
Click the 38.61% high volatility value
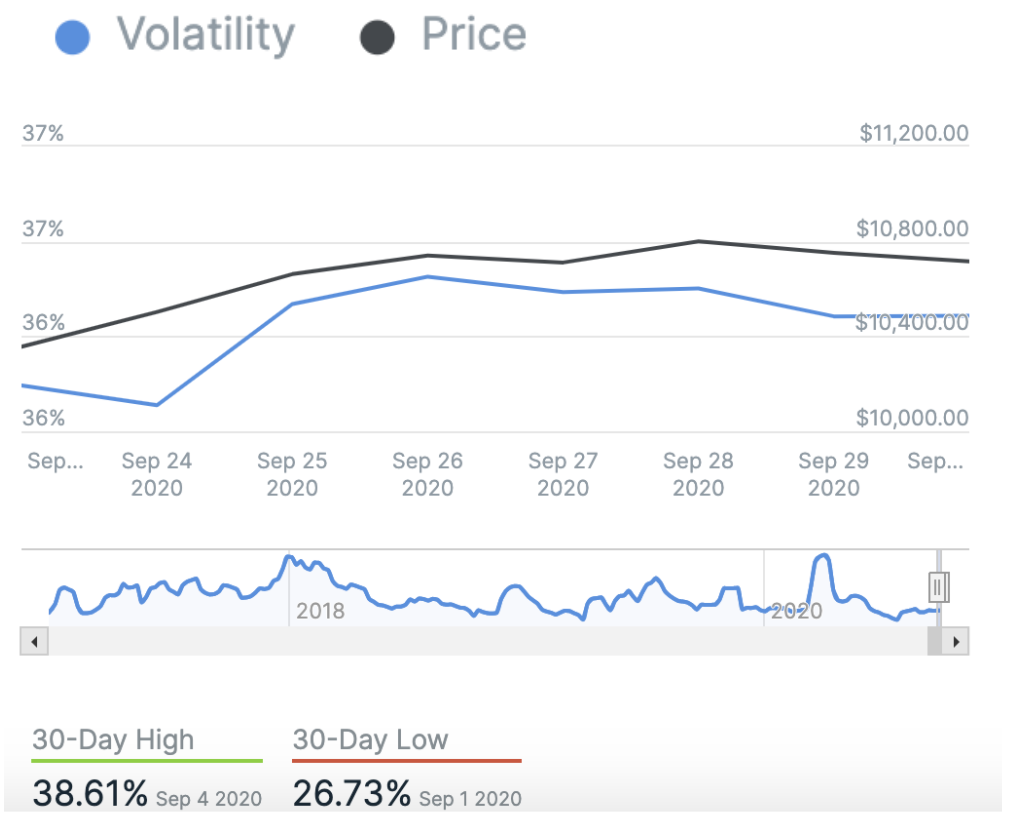click(90, 794)
